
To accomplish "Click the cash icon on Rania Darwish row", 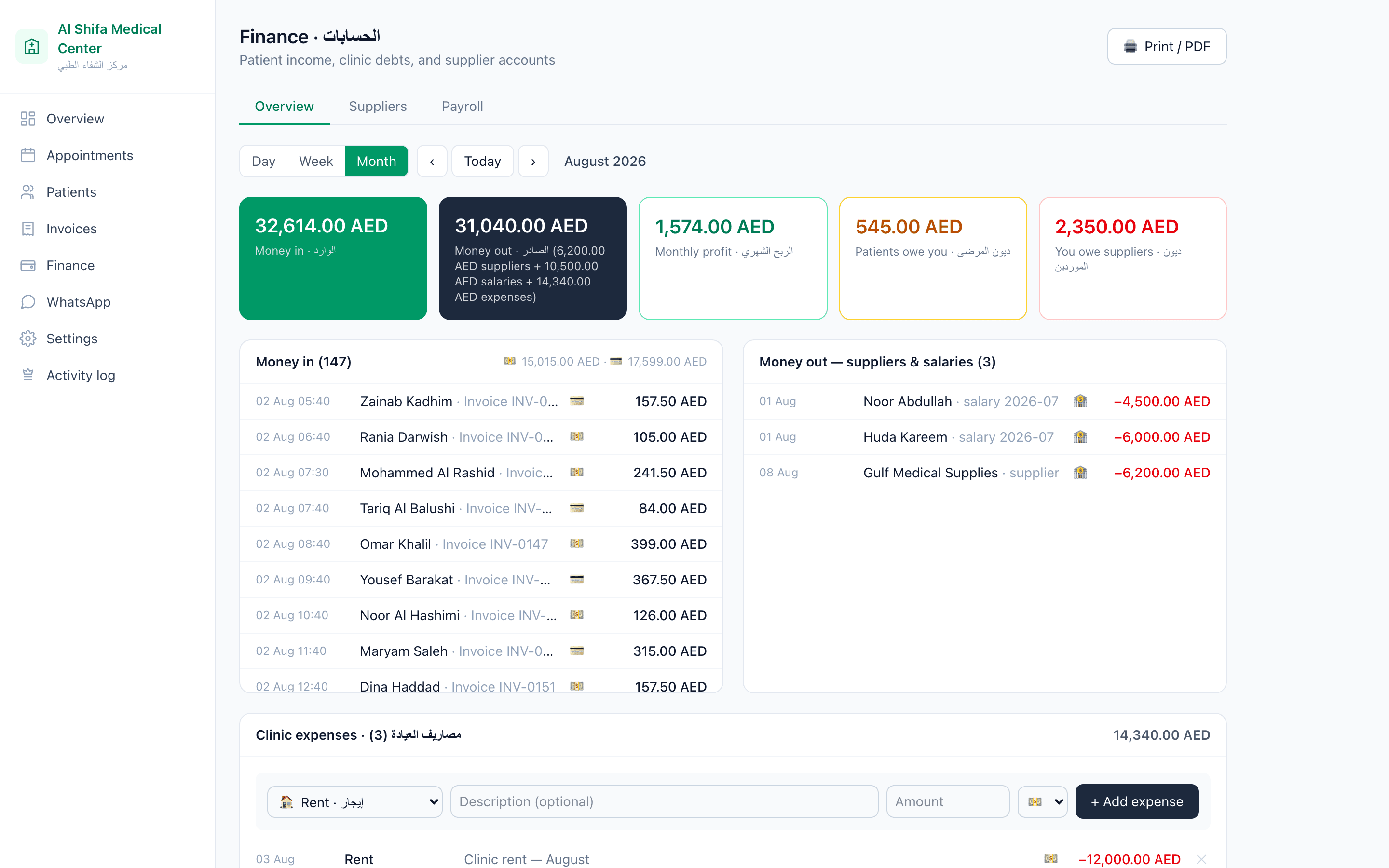I will tap(577, 437).
